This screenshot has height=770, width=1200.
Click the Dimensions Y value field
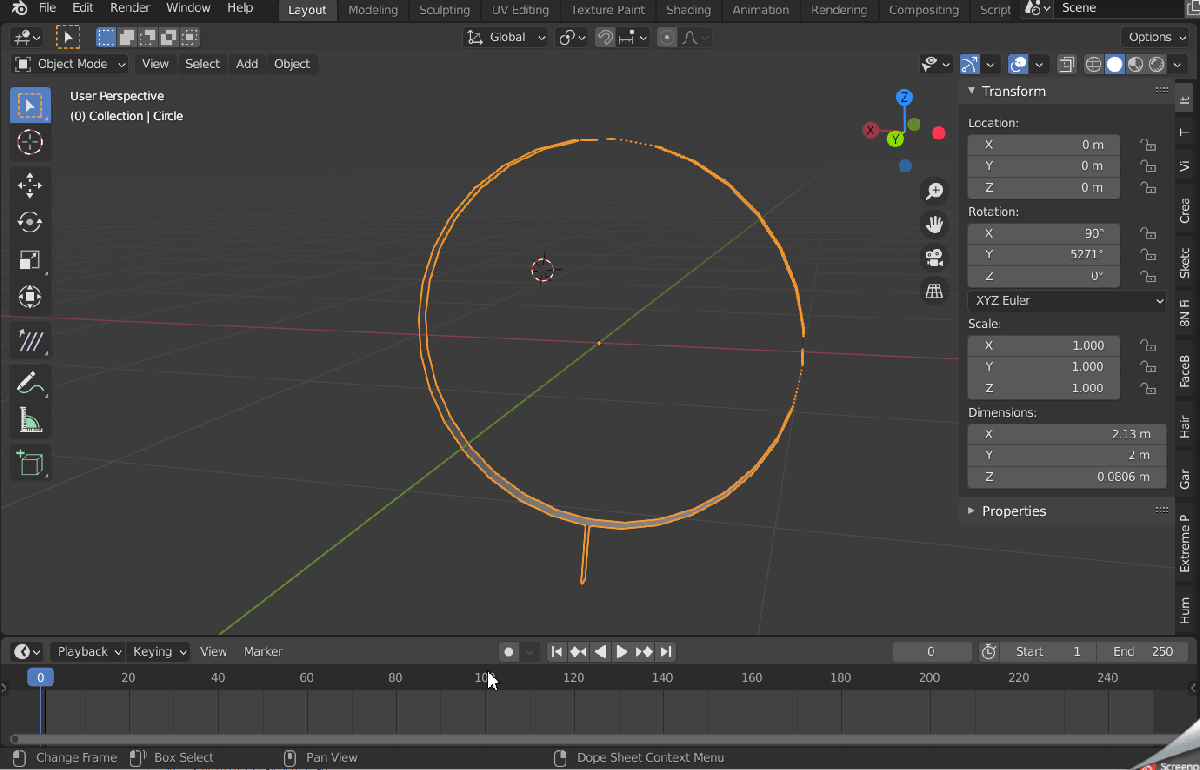coord(1066,456)
